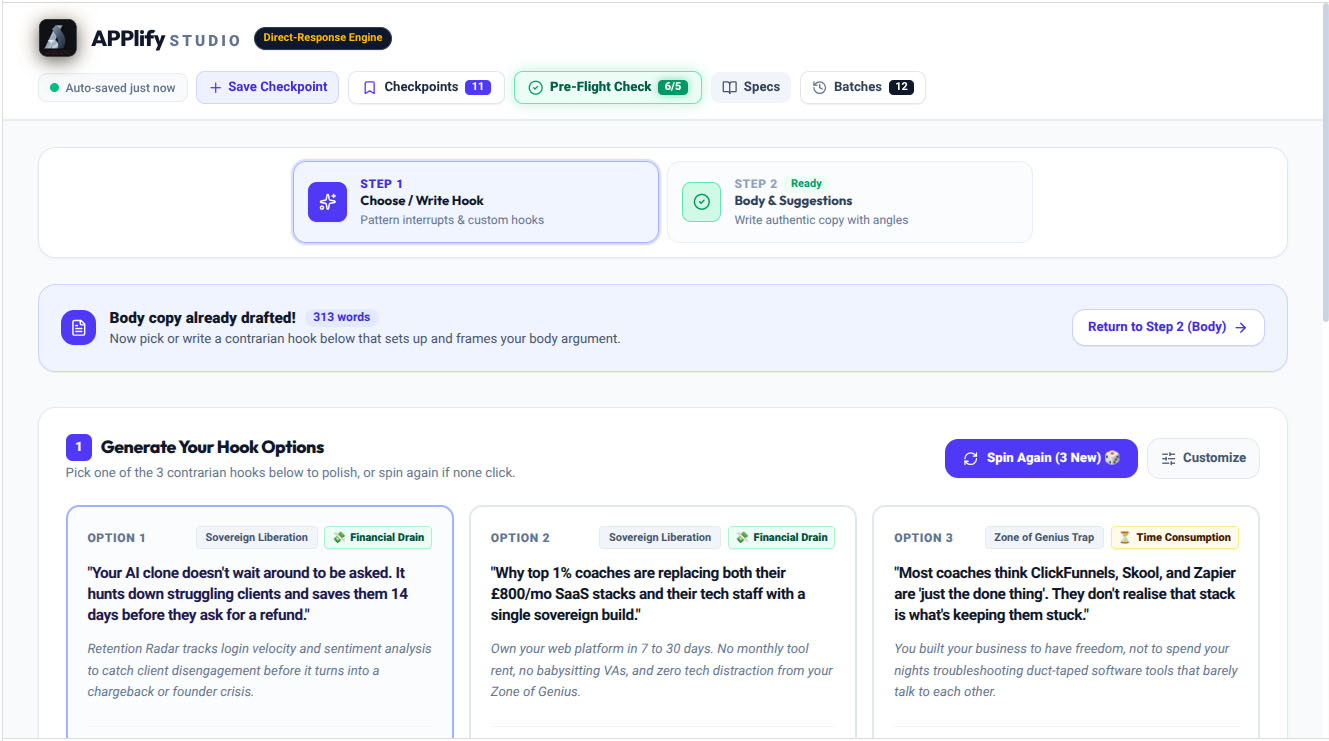The height and width of the screenshot is (741, 1329).
Task: Open the Customize options
Action: (1203, 459)
